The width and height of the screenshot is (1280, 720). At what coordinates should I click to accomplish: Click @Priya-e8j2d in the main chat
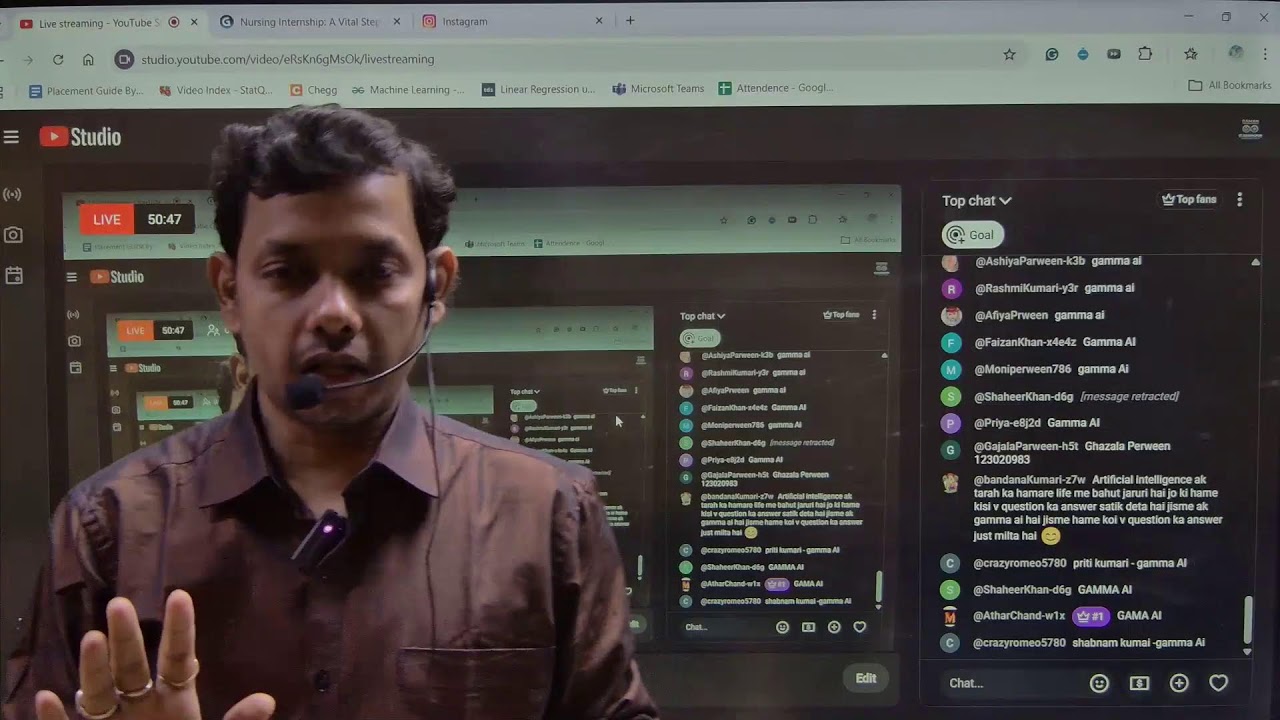pos(1007,423)
